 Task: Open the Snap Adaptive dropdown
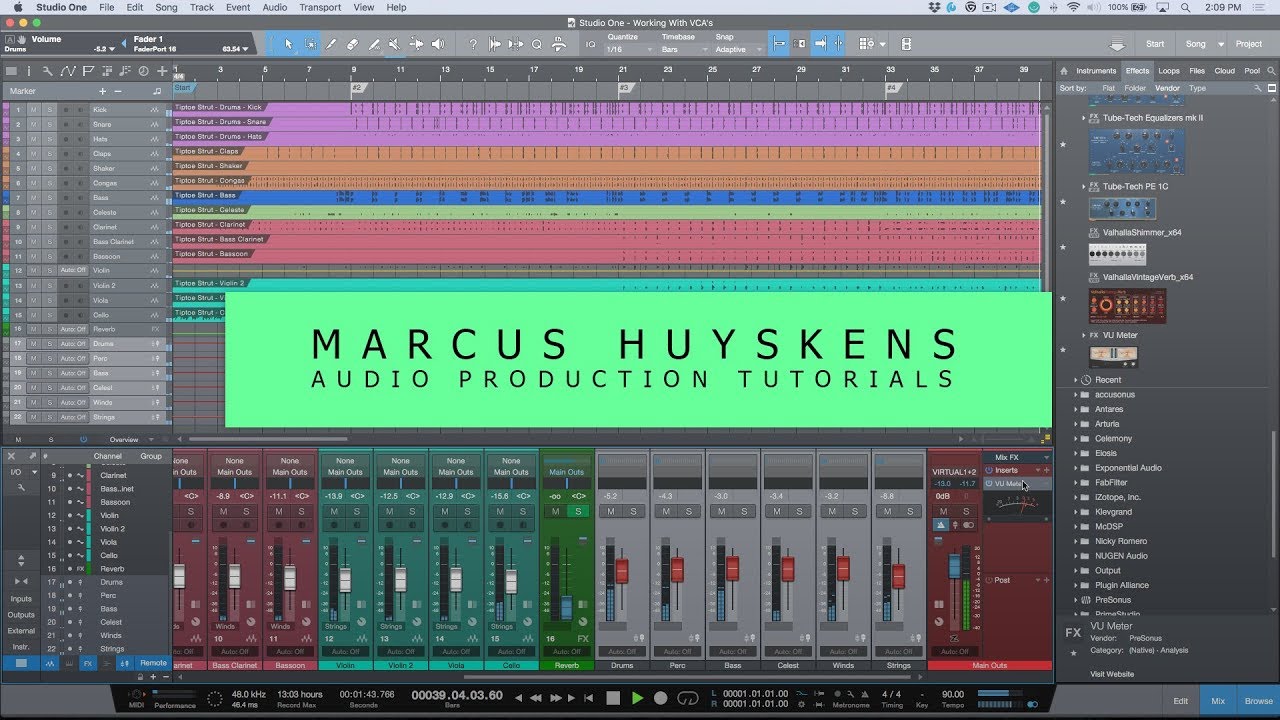pos(736,49)
